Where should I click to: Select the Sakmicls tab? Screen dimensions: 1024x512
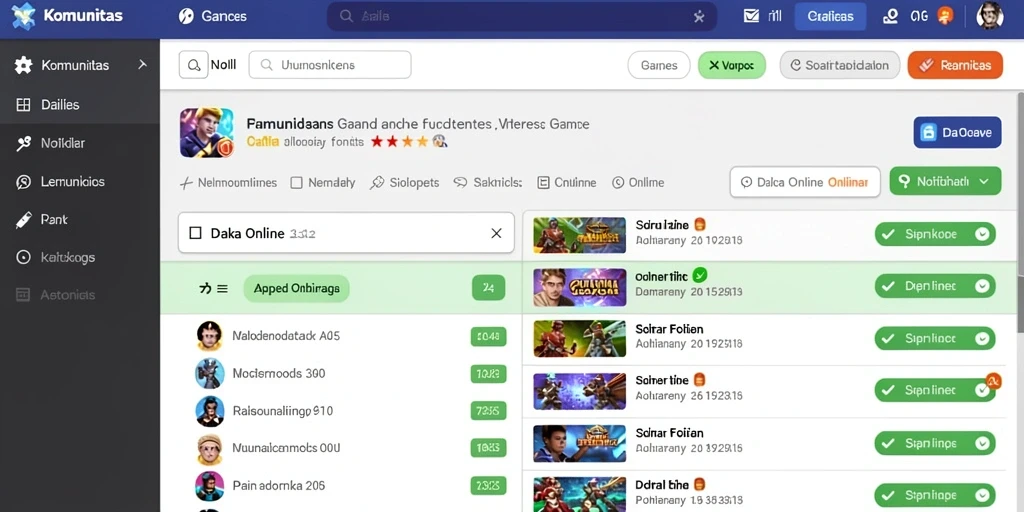[x=488, y=183]
